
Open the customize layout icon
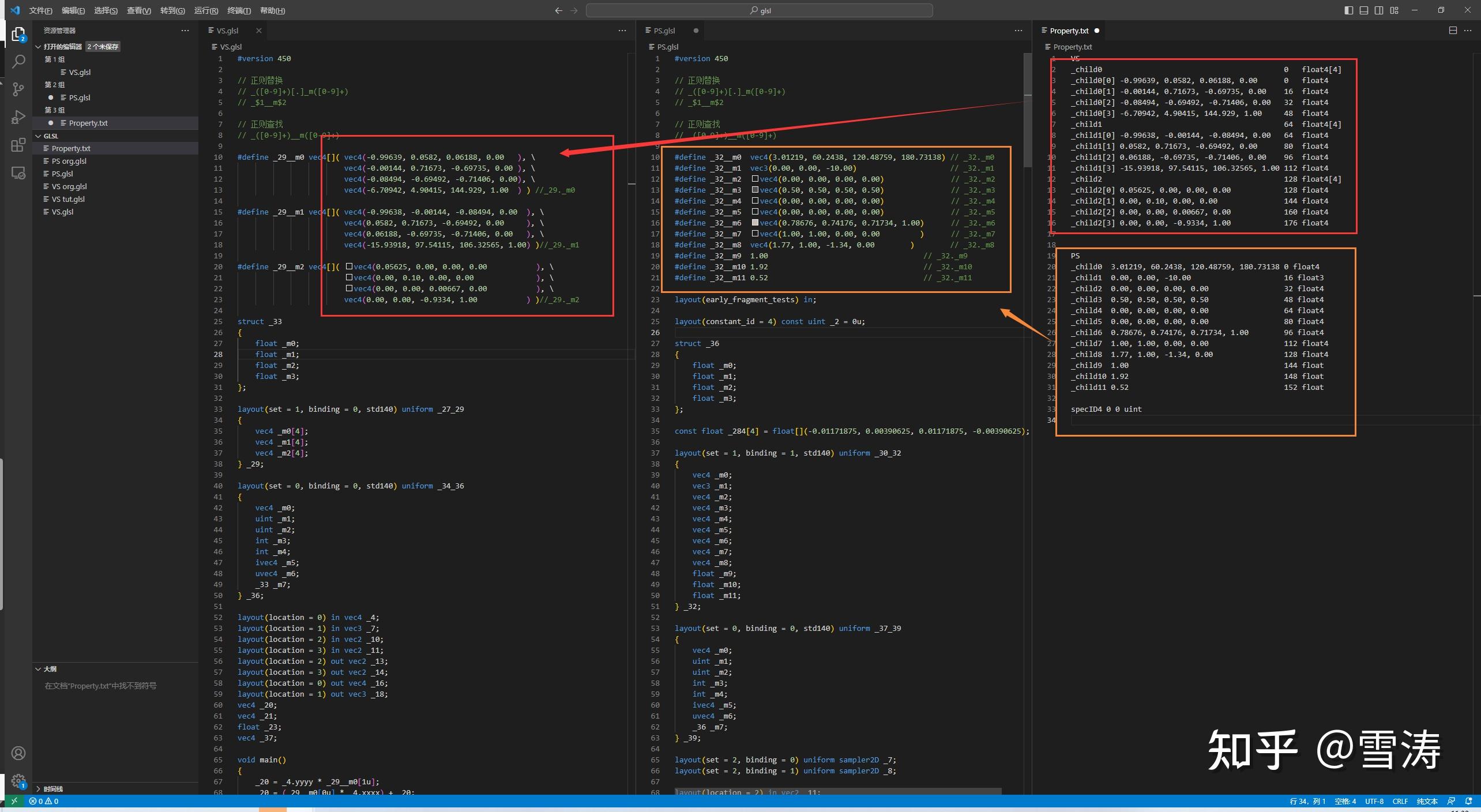tap(1394, 10)
